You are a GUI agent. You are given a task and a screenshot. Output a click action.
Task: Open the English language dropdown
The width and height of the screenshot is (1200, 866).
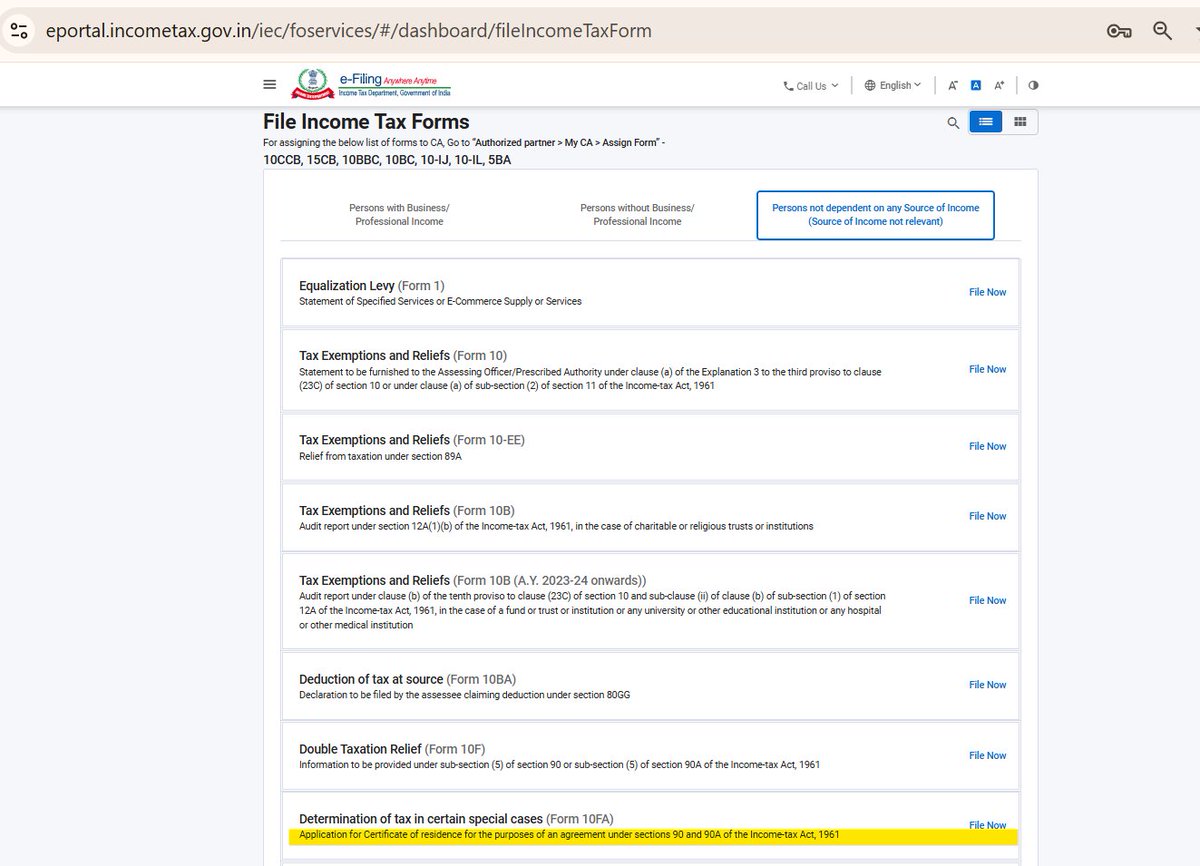(x=893, y=86)
